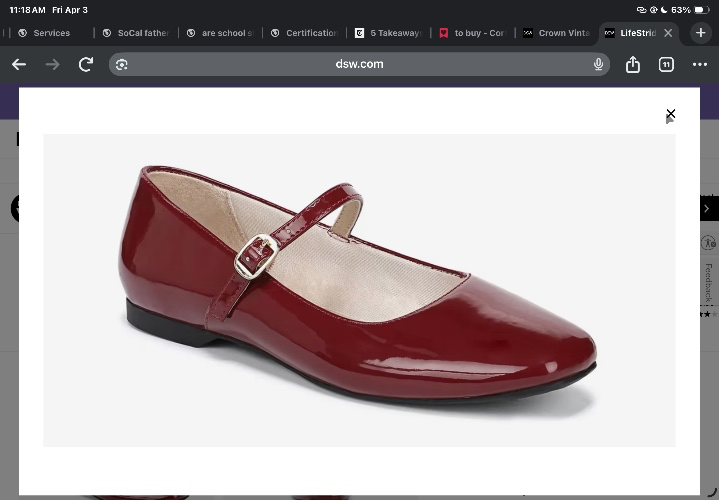The height and width of the screenshot is (500, 719).
Task: Switch to the Crown Vintage tab
Action: coord(557,33)
